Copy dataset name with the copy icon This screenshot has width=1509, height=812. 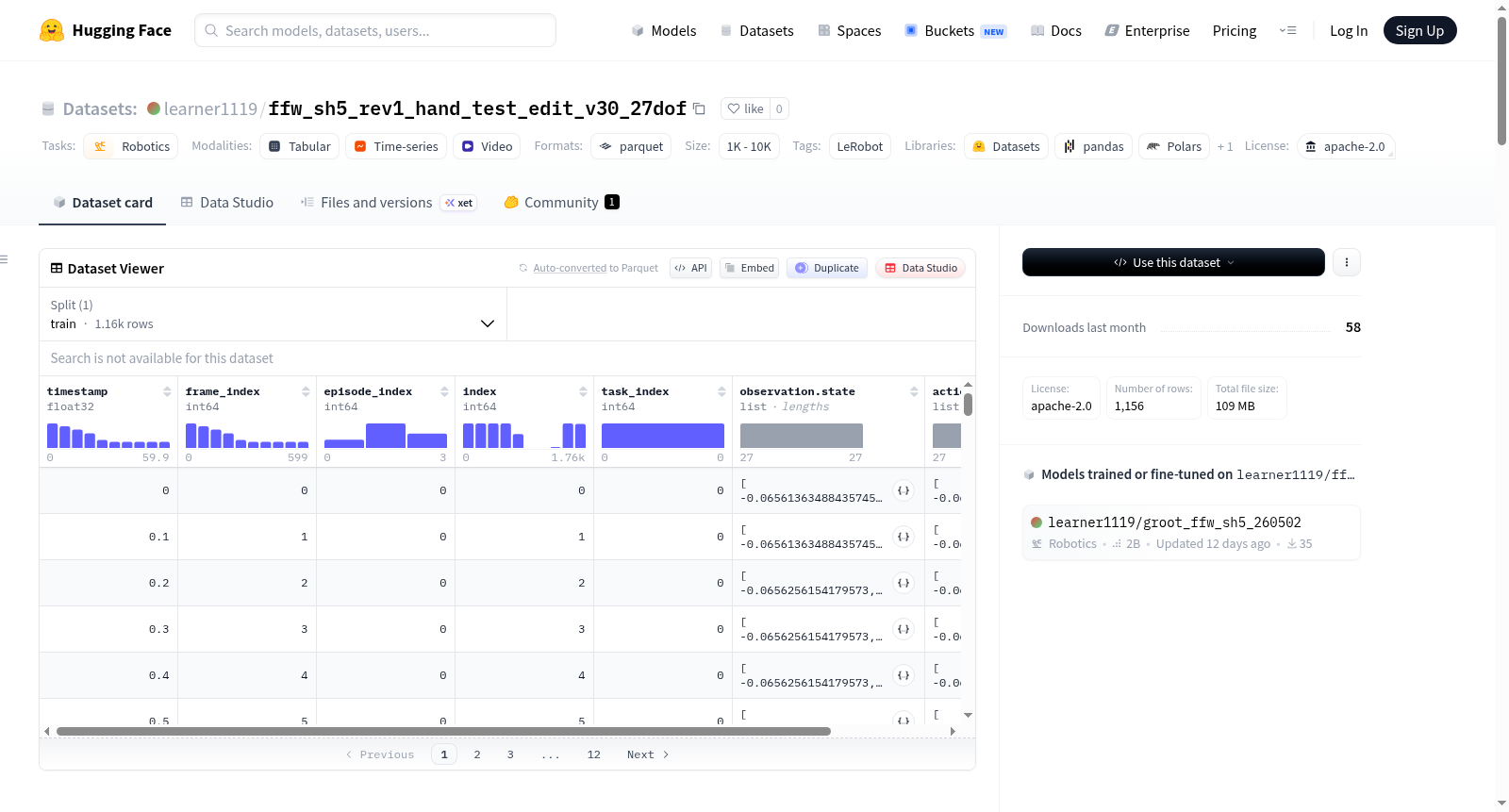[x=699, y=108]
